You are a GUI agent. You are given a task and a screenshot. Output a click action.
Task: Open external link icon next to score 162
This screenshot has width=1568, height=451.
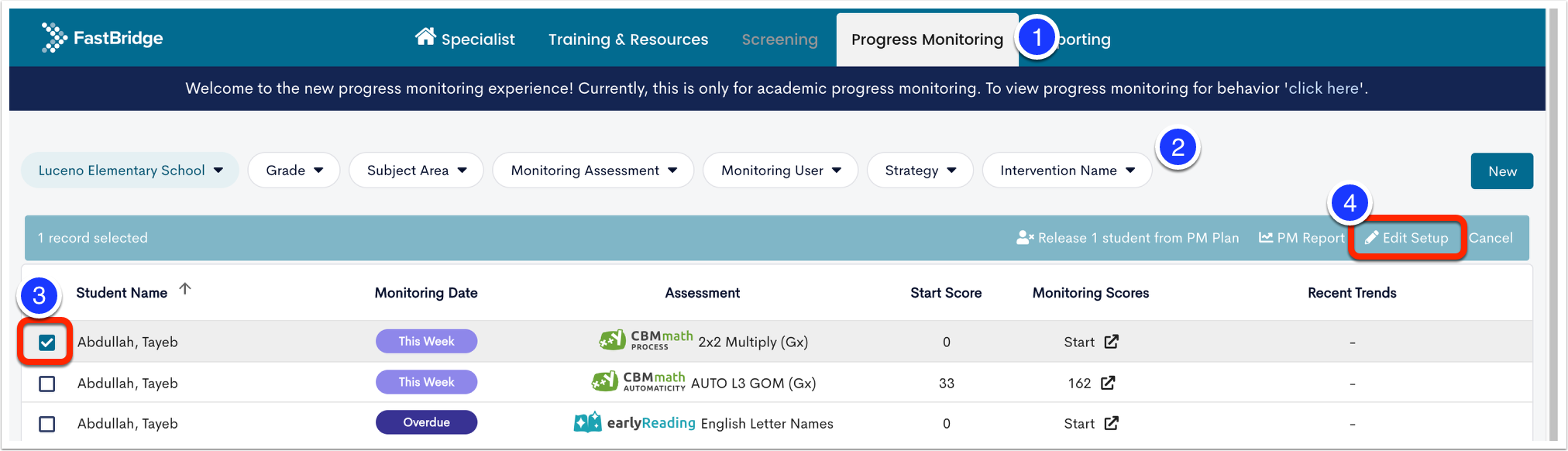pos(1109,382)
